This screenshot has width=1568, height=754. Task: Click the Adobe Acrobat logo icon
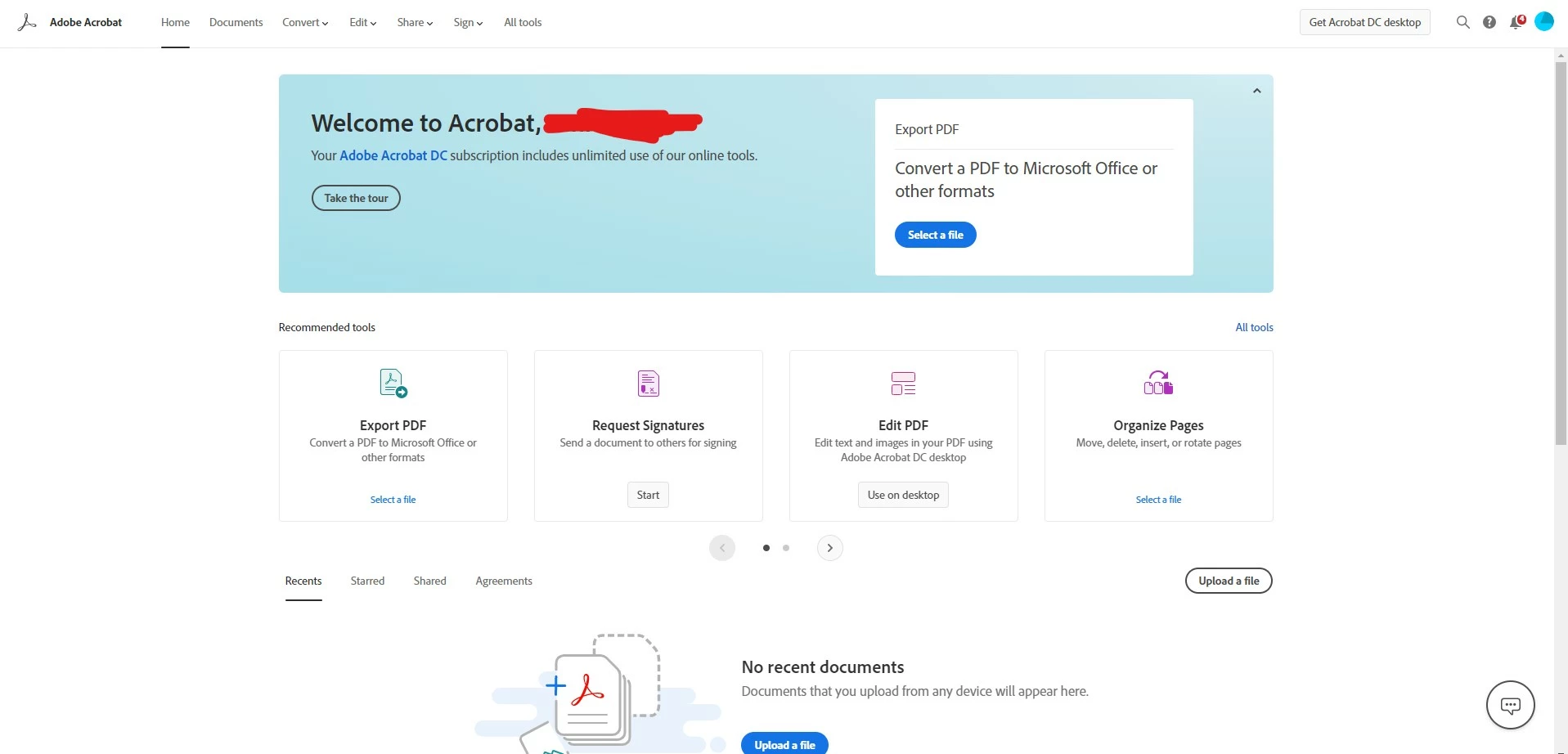coord(27,22)
